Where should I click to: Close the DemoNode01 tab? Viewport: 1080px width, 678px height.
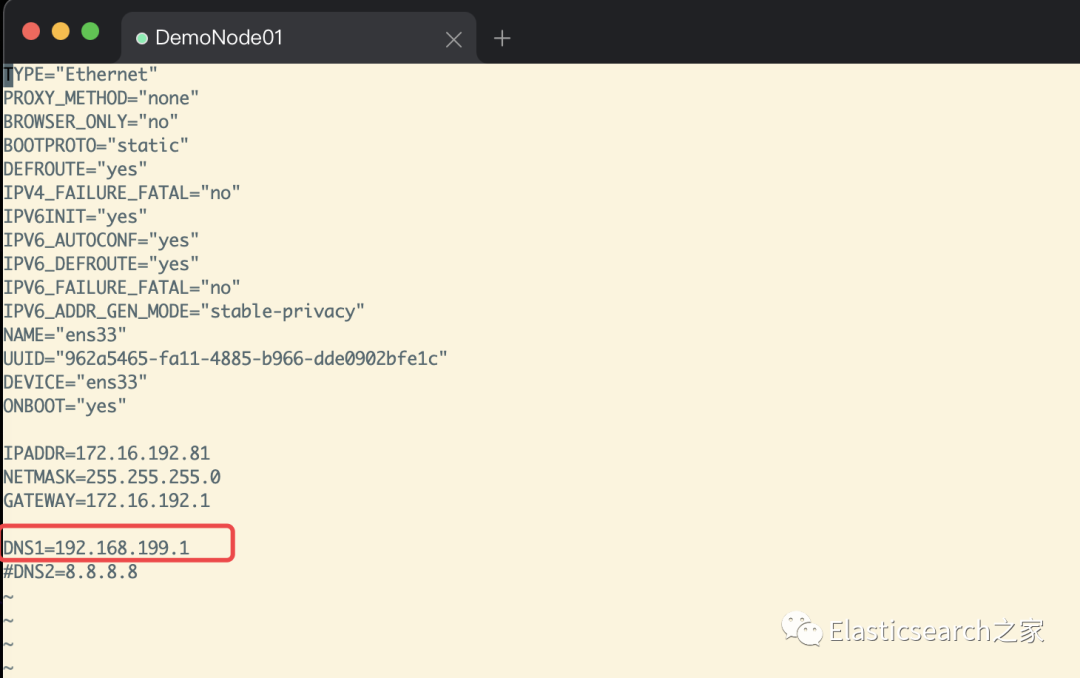453,39
